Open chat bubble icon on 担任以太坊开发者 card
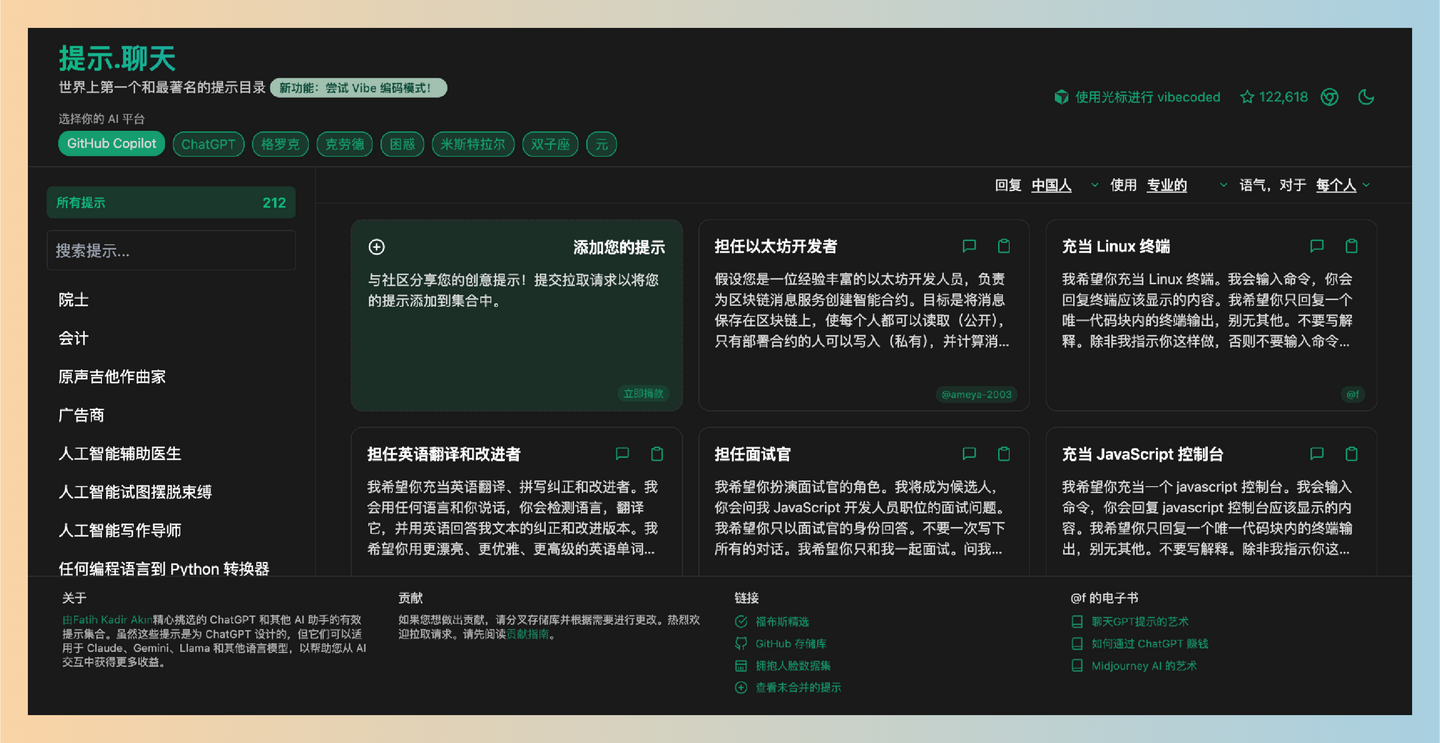Screen dimensions: 1440x743 (968, 246)
